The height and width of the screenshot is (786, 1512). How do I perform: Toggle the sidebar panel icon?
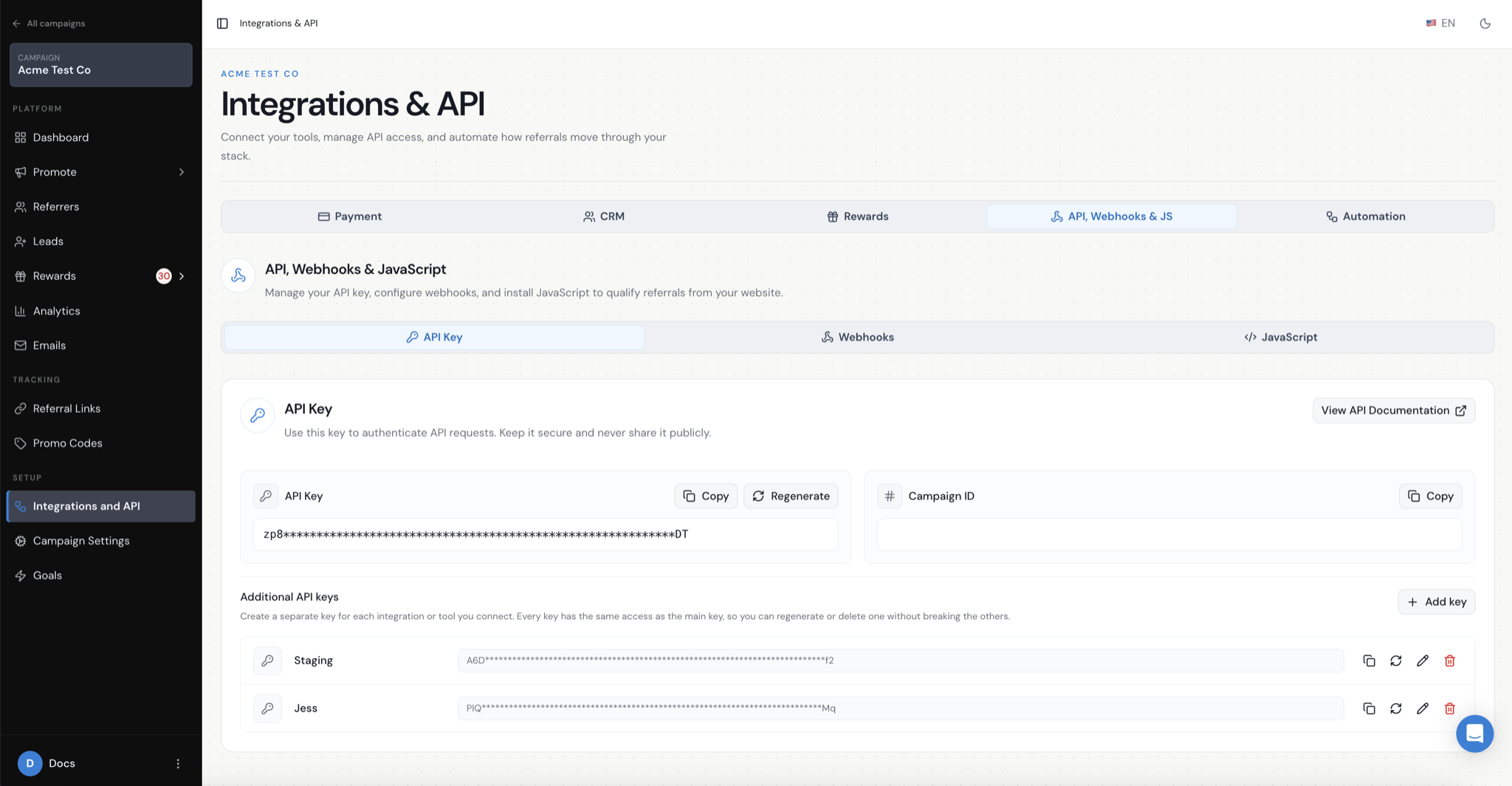click(222, 24)
